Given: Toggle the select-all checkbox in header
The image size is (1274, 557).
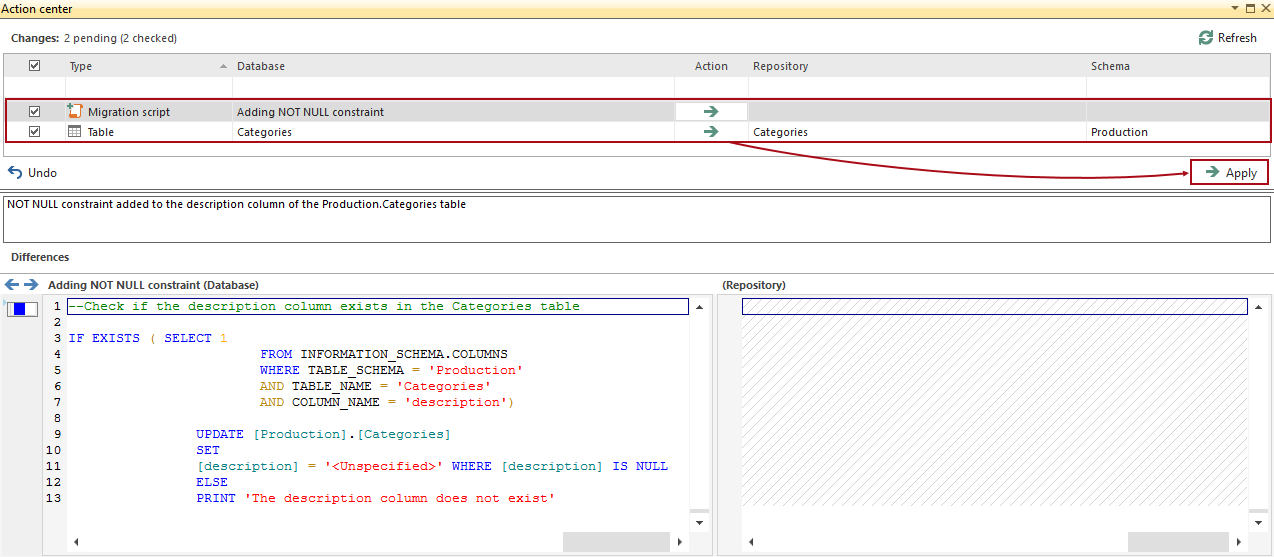Looking at the screenshot, I should click(x=35, y=66).
